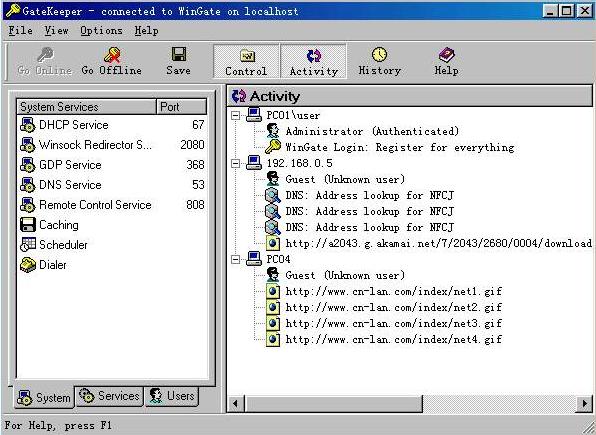
Task: Click the Save floppy disk icon
Action: pyautogui.click(x=179, y=54)
